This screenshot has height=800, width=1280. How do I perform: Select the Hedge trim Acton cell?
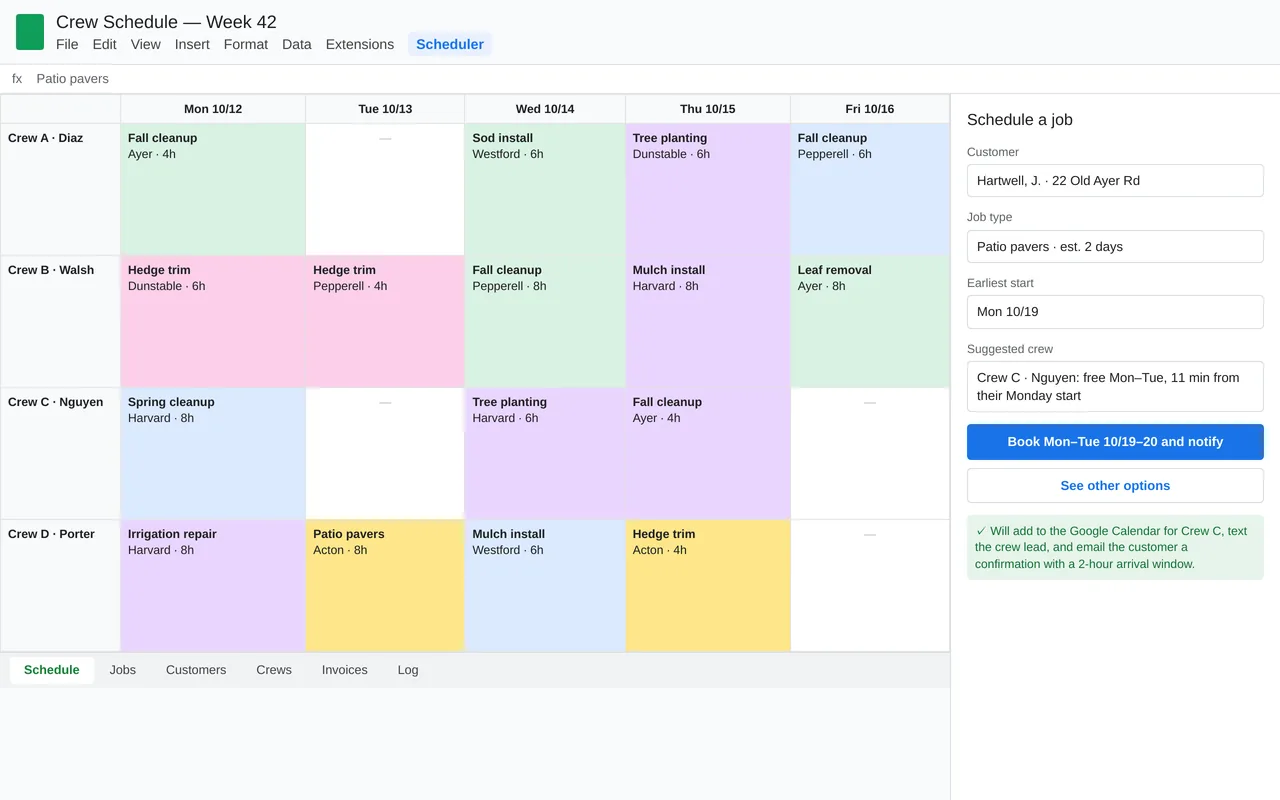(x=708, y=586)
